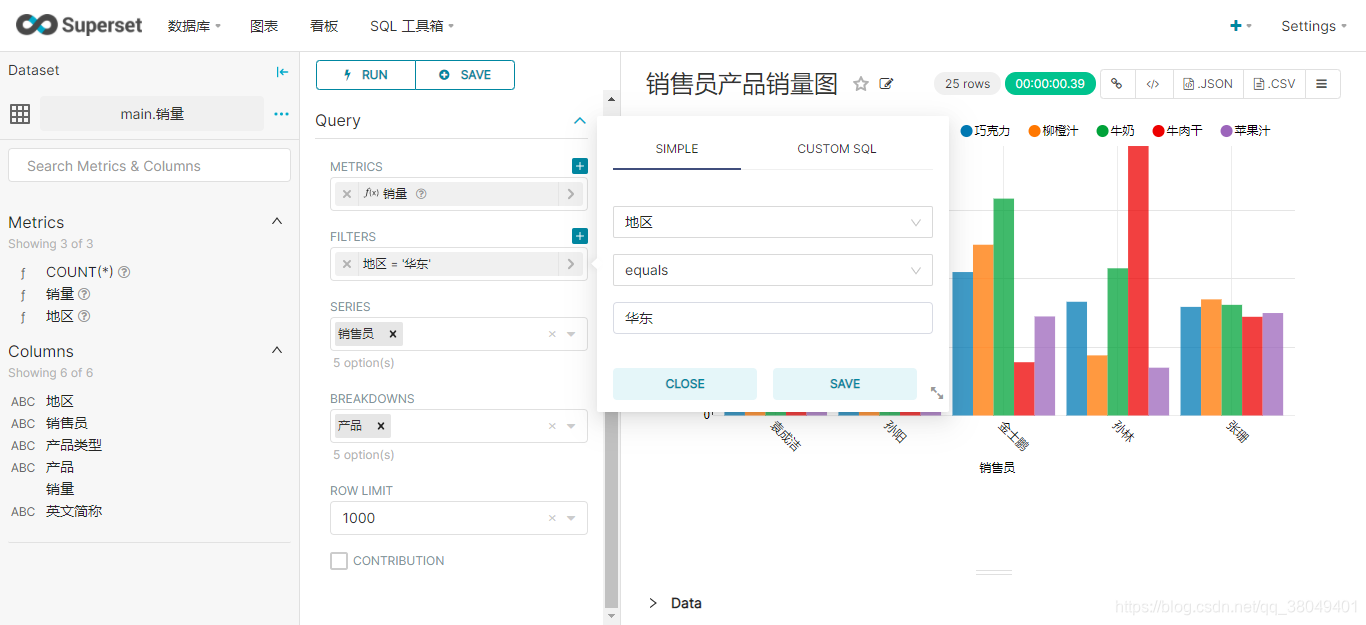Image resolution: width=1366 pixels, height=625 pixels.
Task: Clear the BREAKDOWNS field with its x
Action: point(552,426)
